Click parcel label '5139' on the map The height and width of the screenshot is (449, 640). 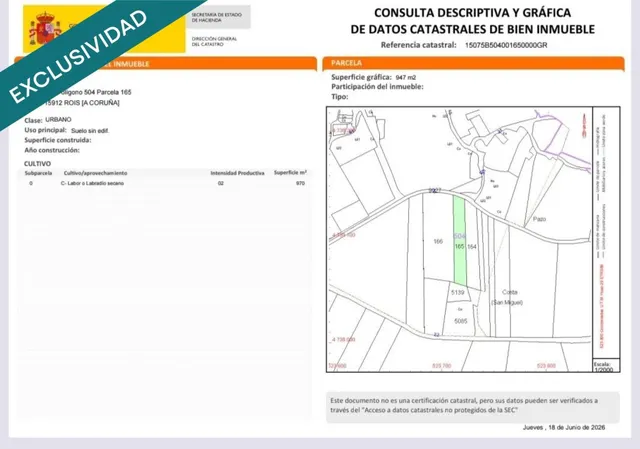458,293
